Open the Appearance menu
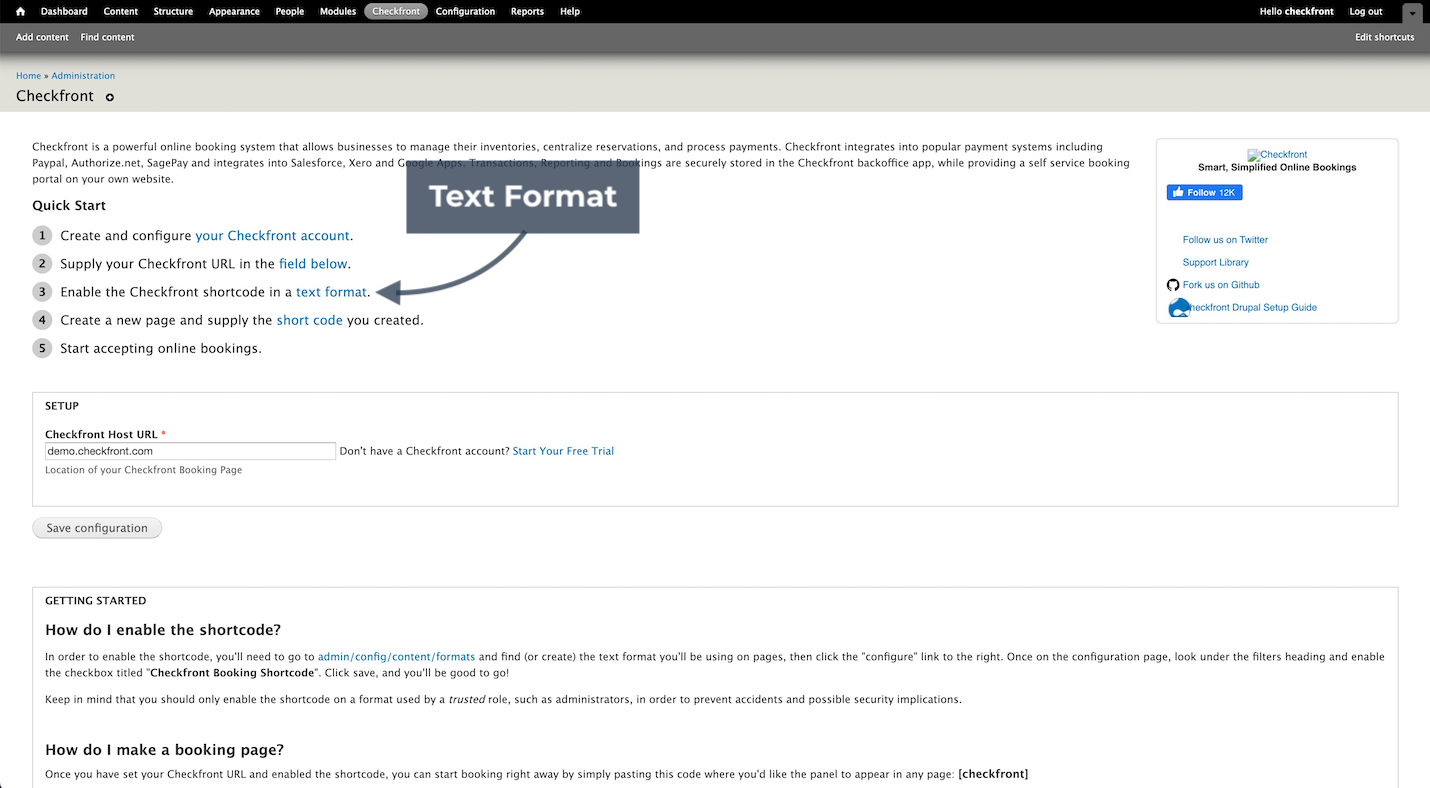 [234, 12]
